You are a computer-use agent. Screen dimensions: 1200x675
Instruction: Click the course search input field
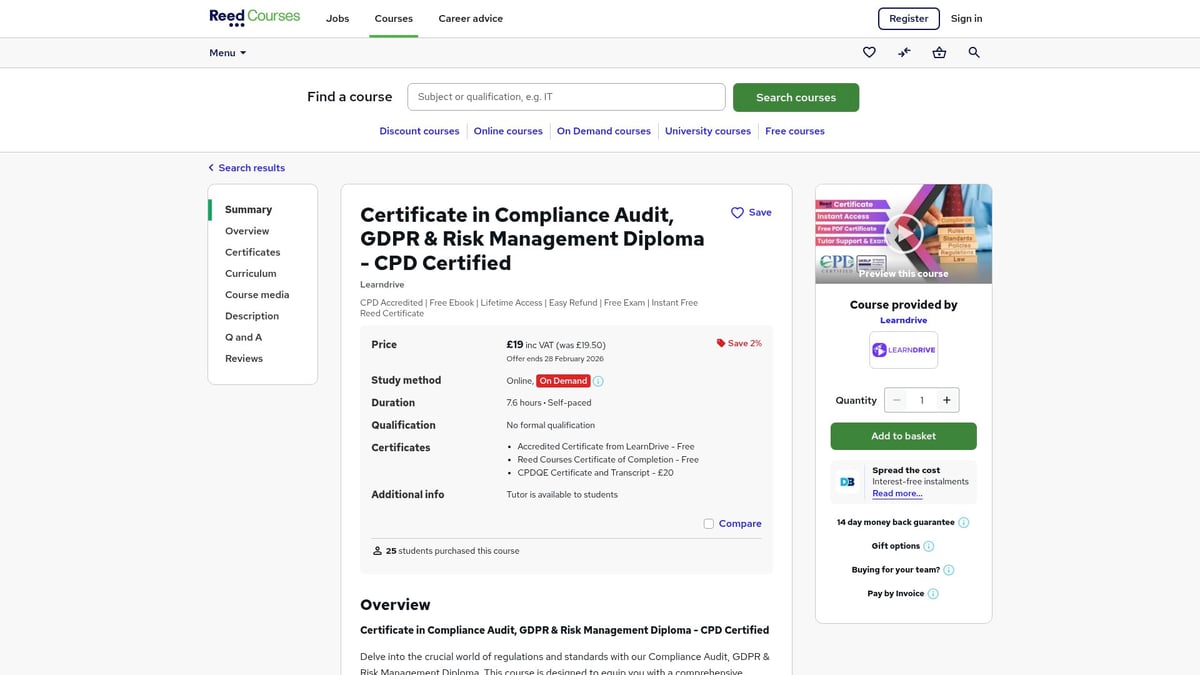[x=565, y=96]
